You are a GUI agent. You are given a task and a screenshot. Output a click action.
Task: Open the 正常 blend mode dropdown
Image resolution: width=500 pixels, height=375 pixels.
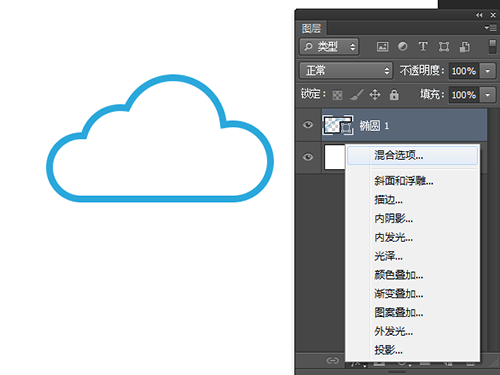(x=346, y=71)
